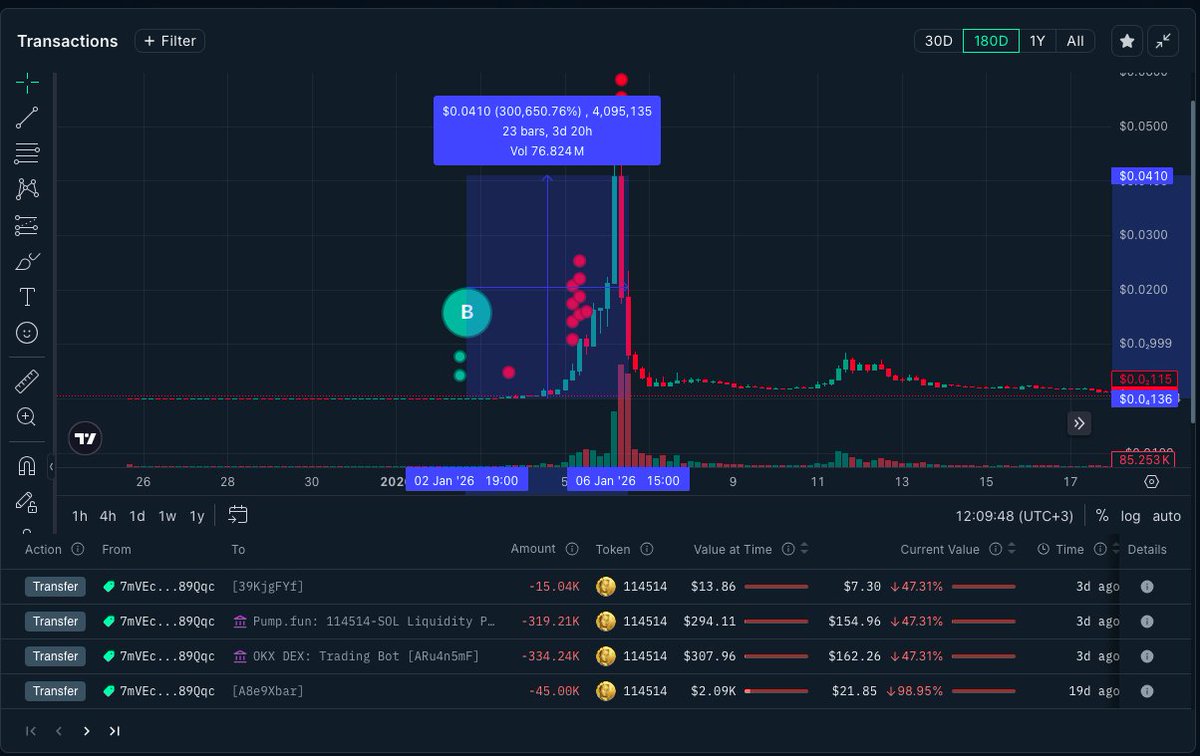This screenshot has width=1200, height=756.
Task: Enable the magnet snapping tool
Action: 27,464
